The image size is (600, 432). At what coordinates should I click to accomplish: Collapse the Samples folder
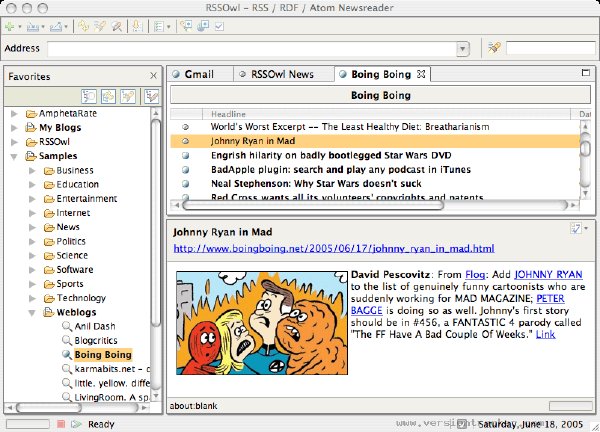pos(14,156)
